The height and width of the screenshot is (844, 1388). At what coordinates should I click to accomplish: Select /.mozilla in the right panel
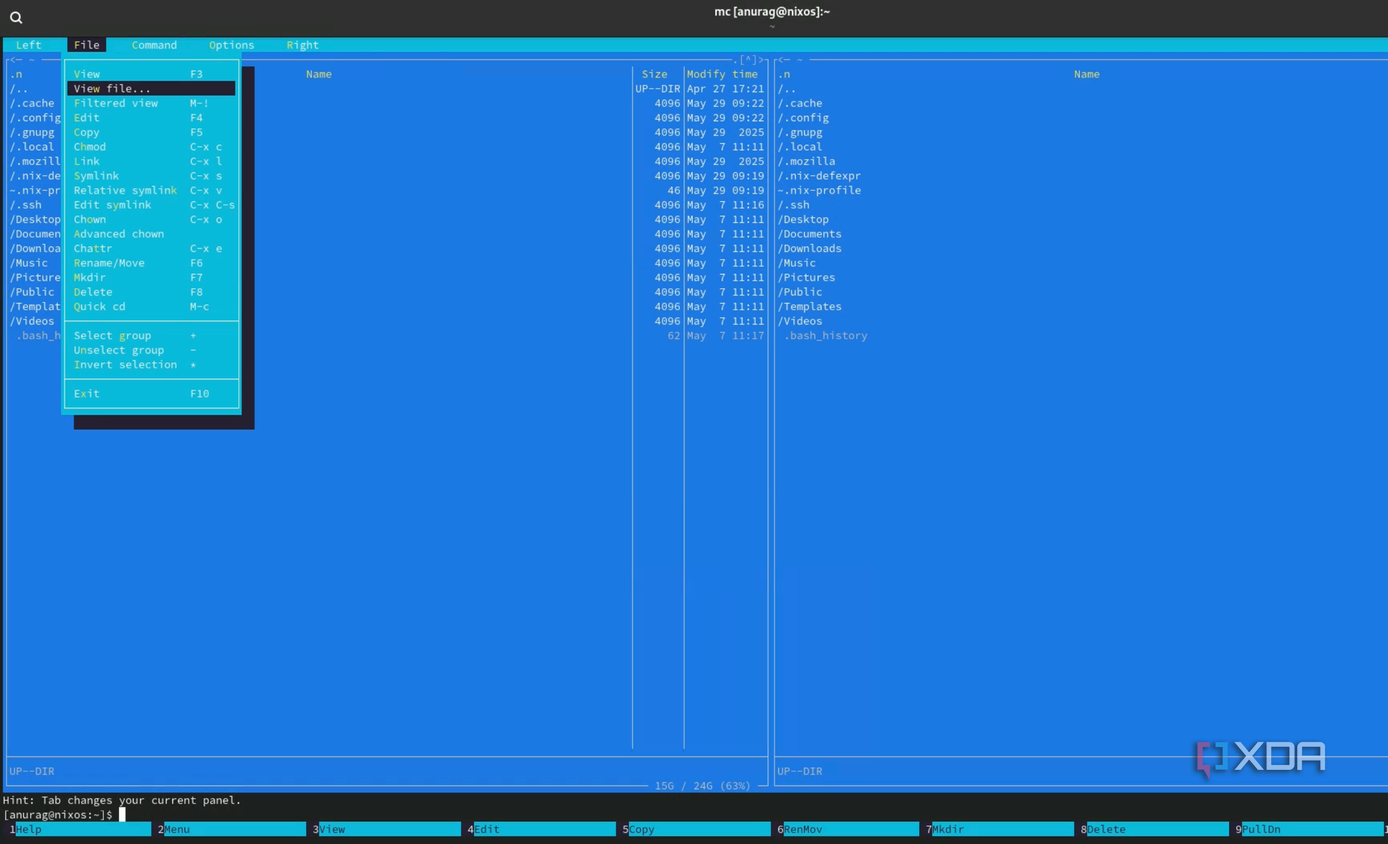(x=806, y=161)
